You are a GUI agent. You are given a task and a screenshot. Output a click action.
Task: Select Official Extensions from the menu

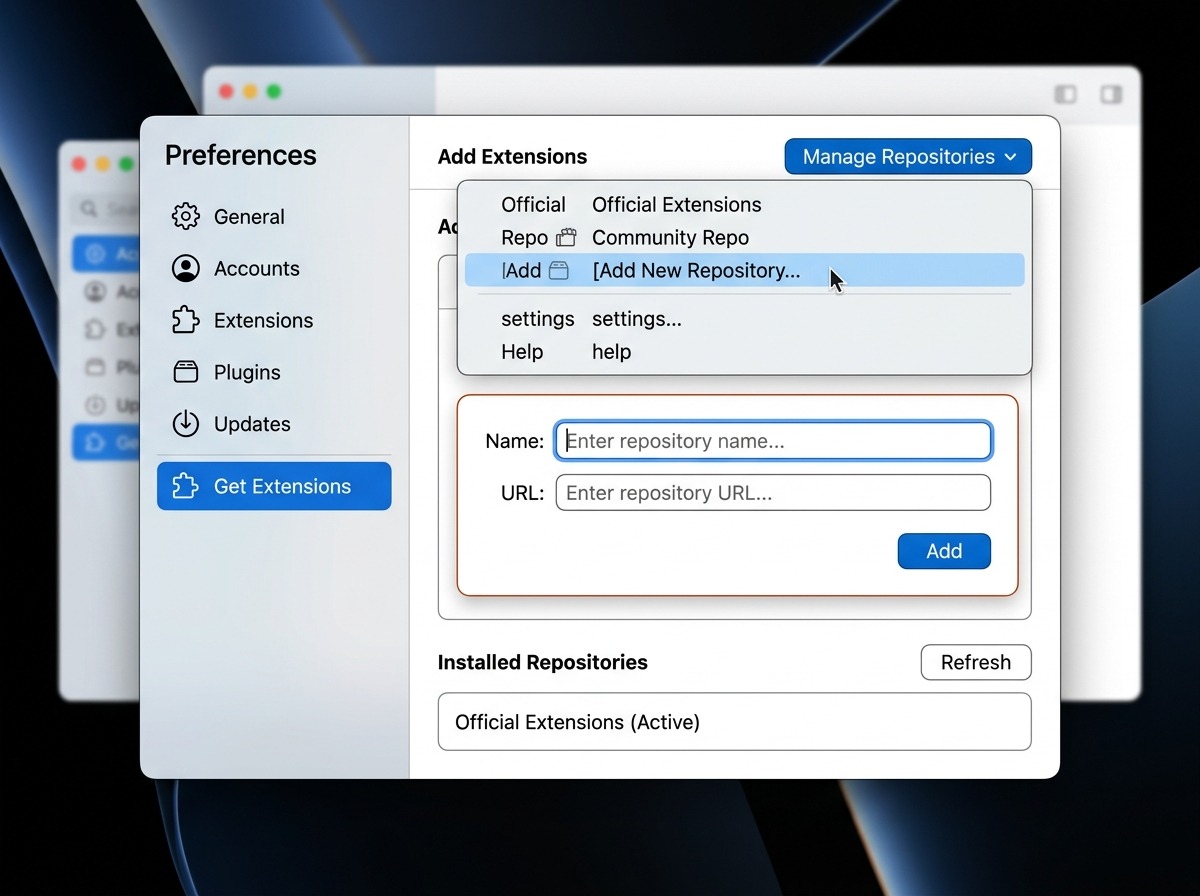pyautogui.click(x=745, y=205)
